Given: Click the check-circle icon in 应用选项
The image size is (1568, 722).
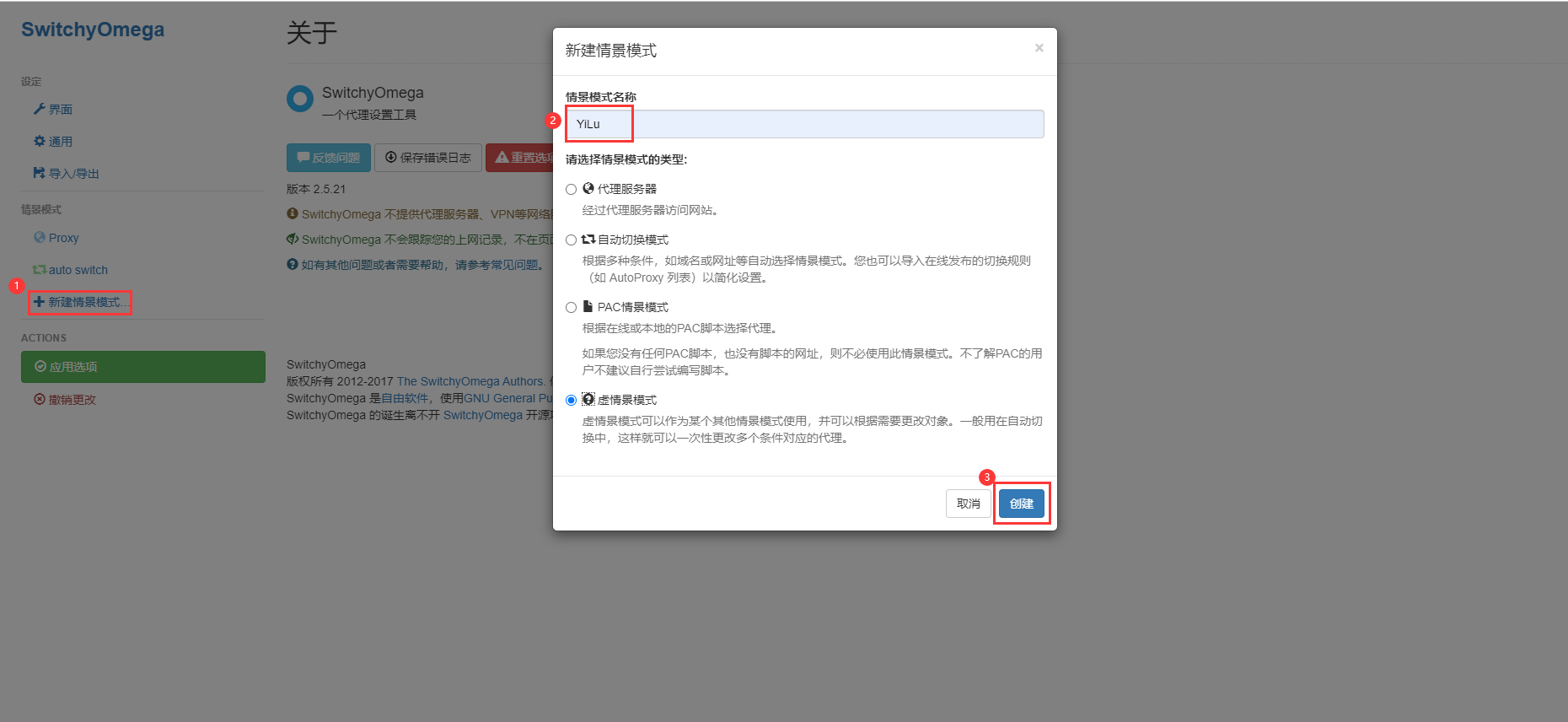Looking at the screenshot, I should (40, 366).
